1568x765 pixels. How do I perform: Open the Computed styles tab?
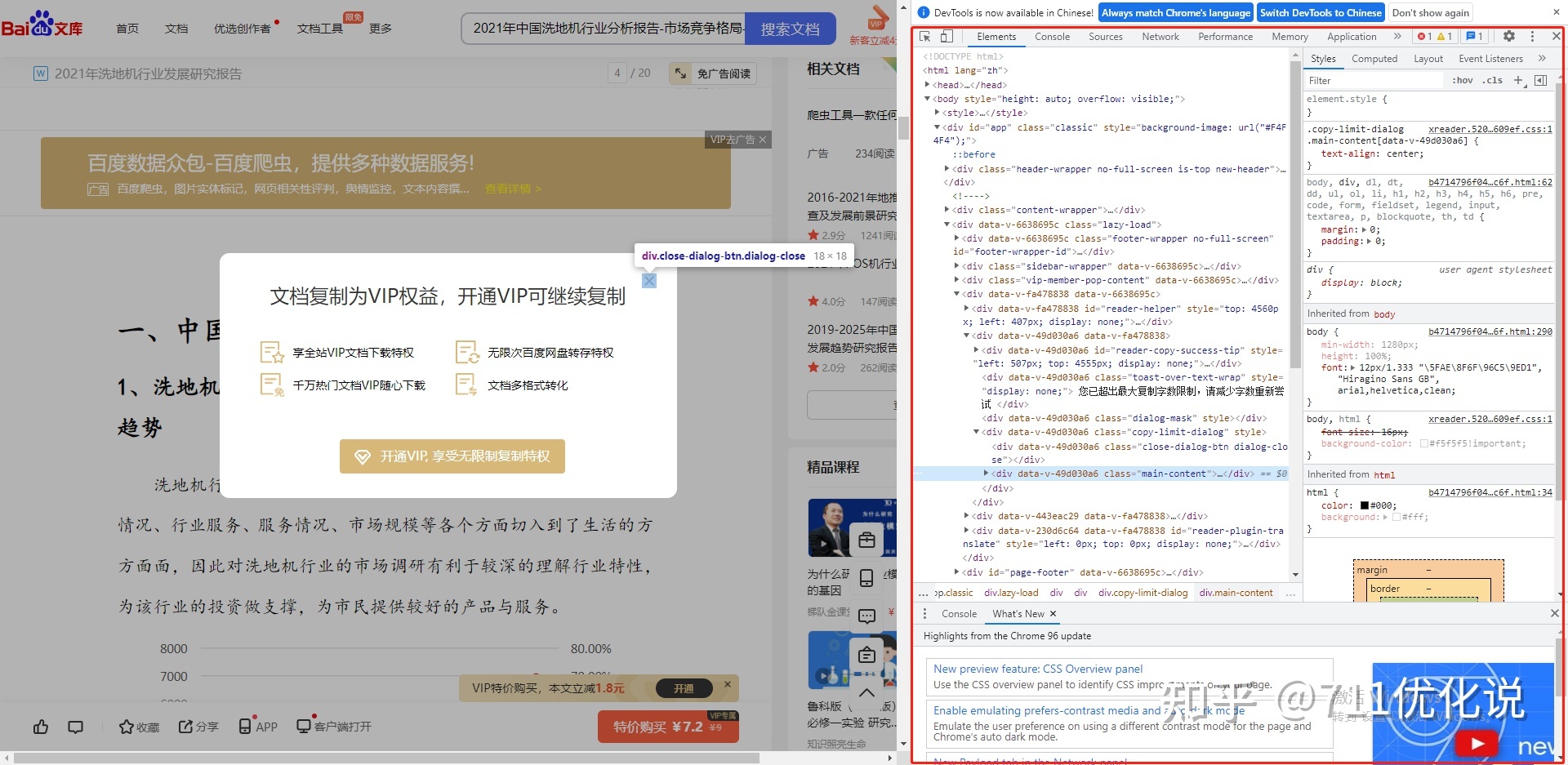1374,59
